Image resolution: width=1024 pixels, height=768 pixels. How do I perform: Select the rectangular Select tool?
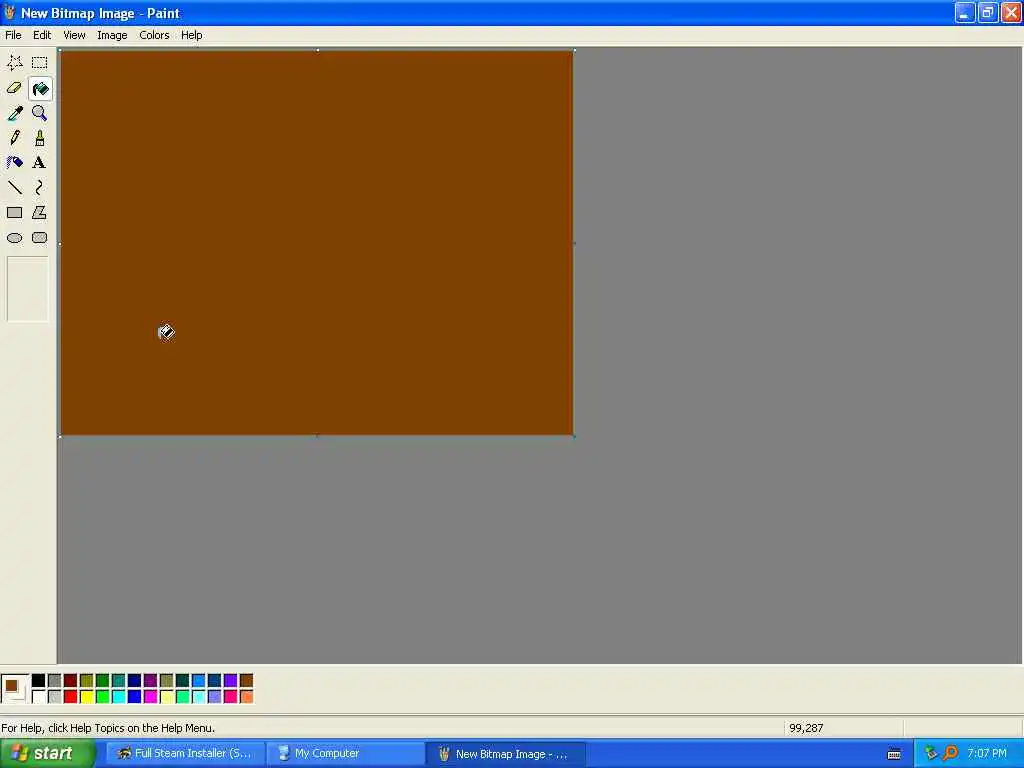pos(39,63)
